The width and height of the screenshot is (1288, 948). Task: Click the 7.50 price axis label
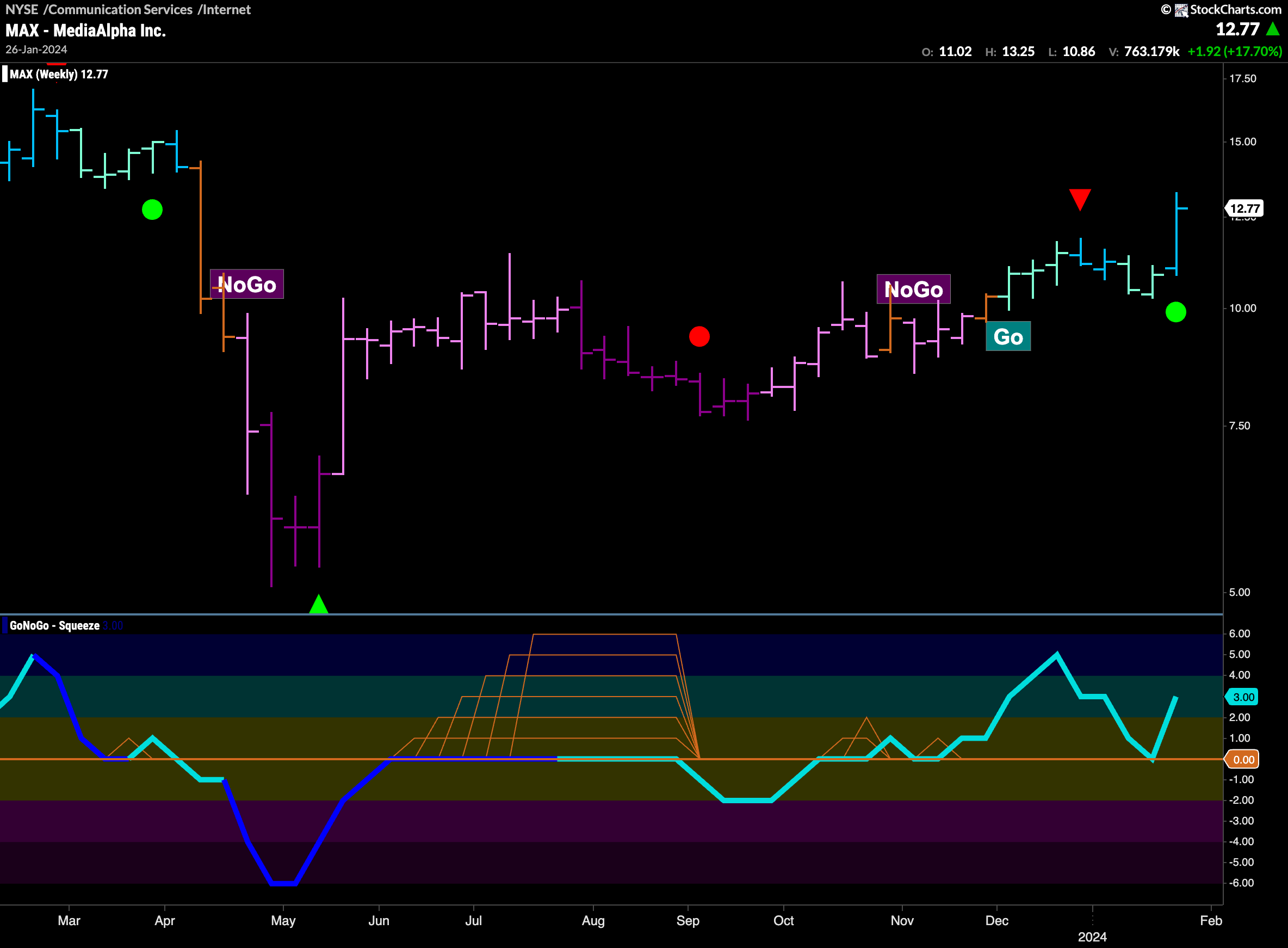1239,426
